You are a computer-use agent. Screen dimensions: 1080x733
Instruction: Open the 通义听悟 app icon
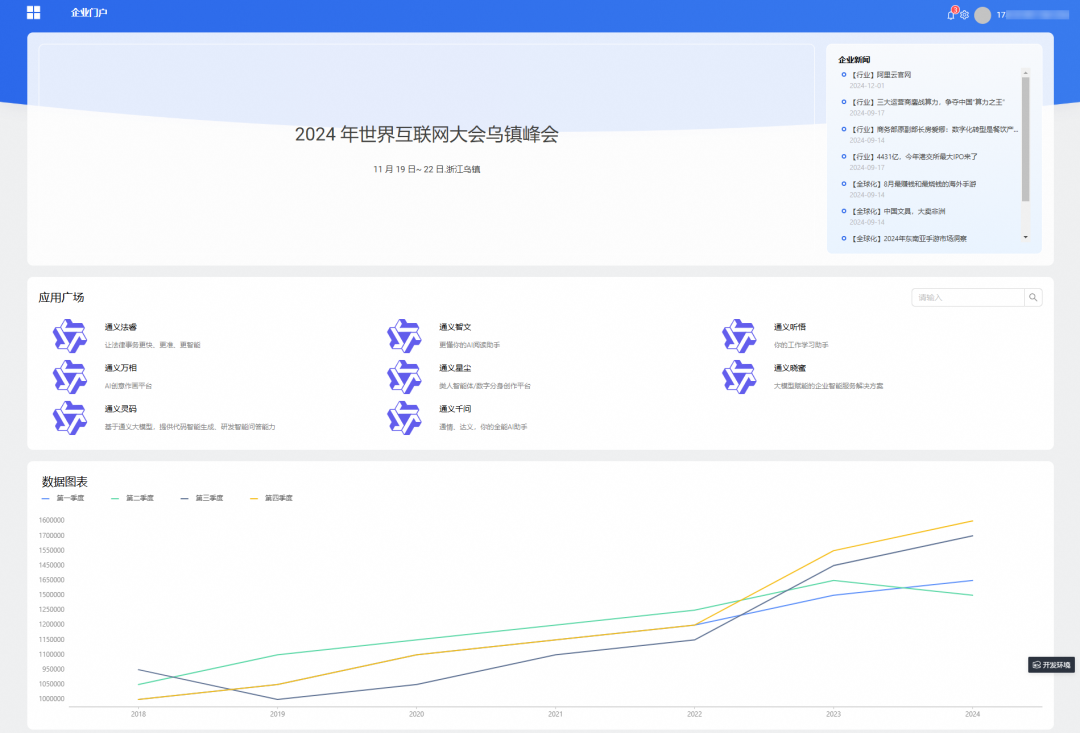739,335
